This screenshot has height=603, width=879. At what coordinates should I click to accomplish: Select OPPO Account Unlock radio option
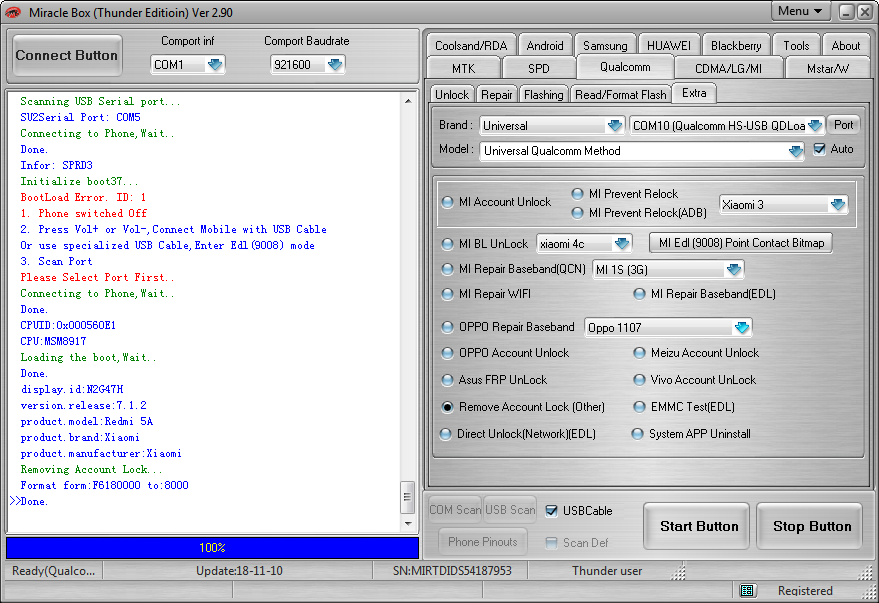447,353
